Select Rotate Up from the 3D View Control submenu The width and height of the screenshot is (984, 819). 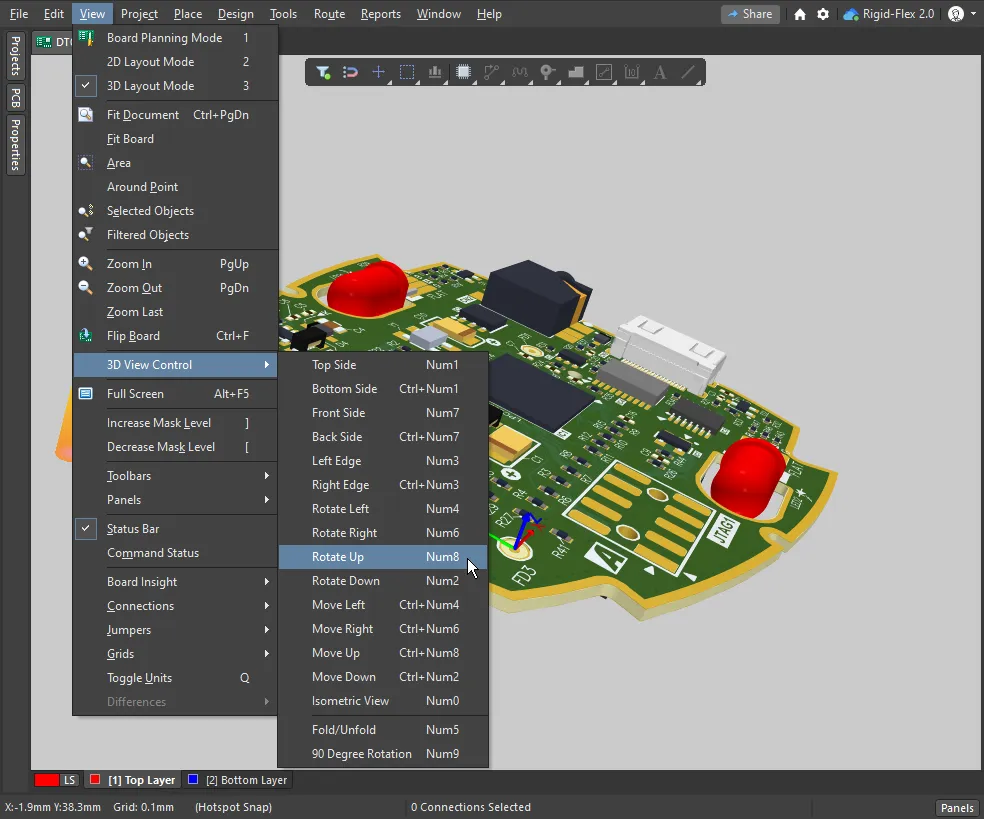[x=340, y=557]
